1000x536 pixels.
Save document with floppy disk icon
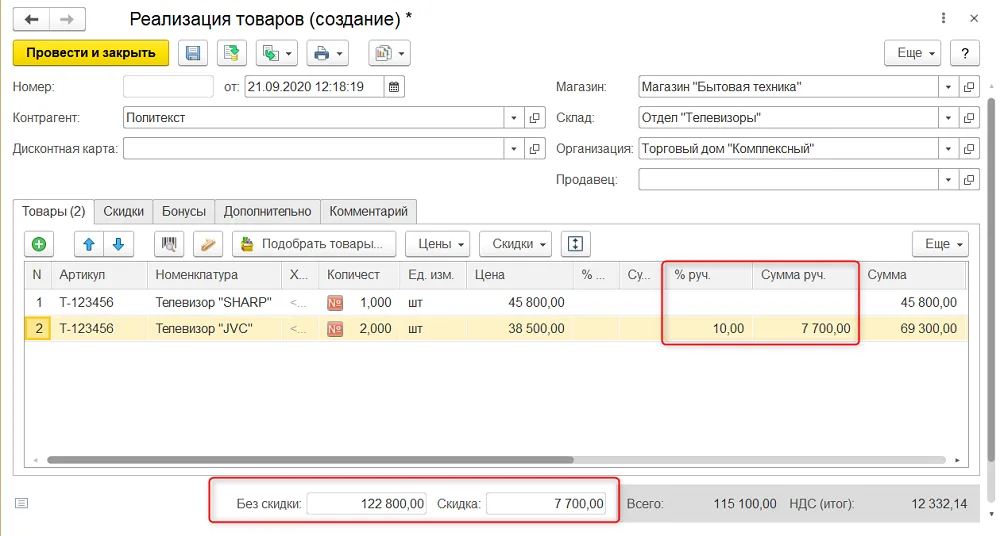point(193,53)
